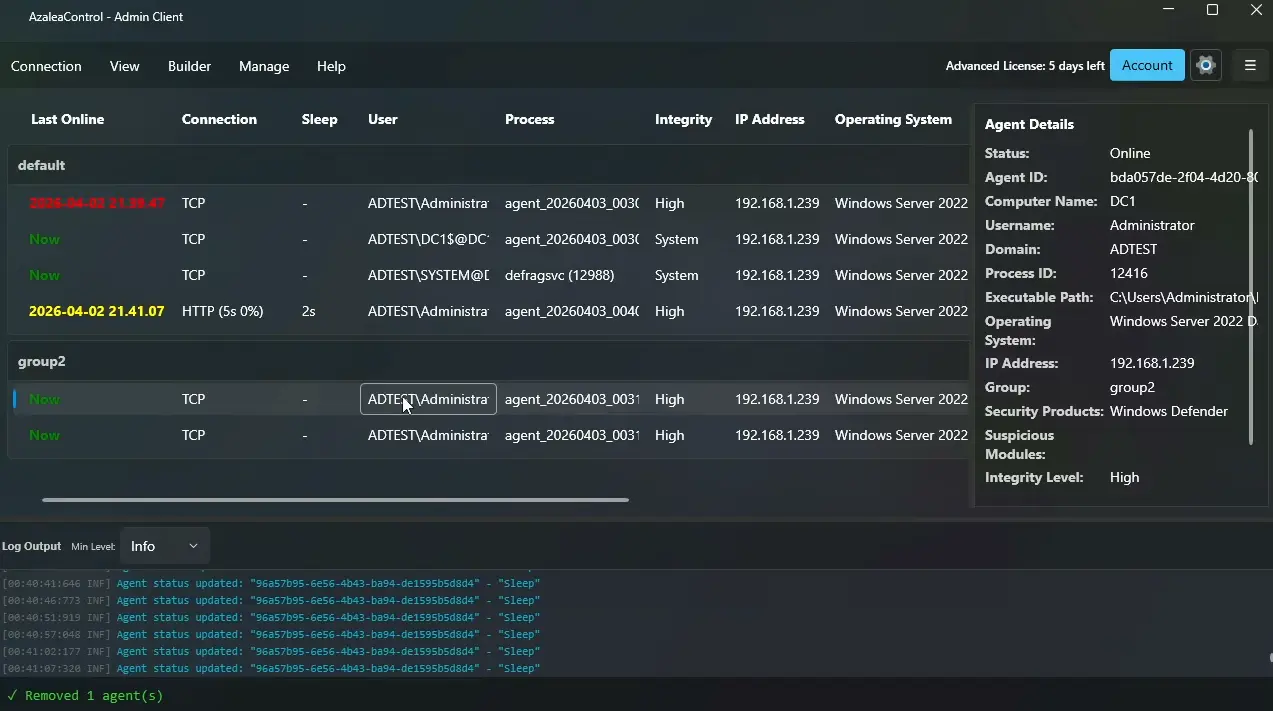Viewport: 1273px width, 711px height.
Task: Sort by the Connection column header
Action: click(219, 119)
